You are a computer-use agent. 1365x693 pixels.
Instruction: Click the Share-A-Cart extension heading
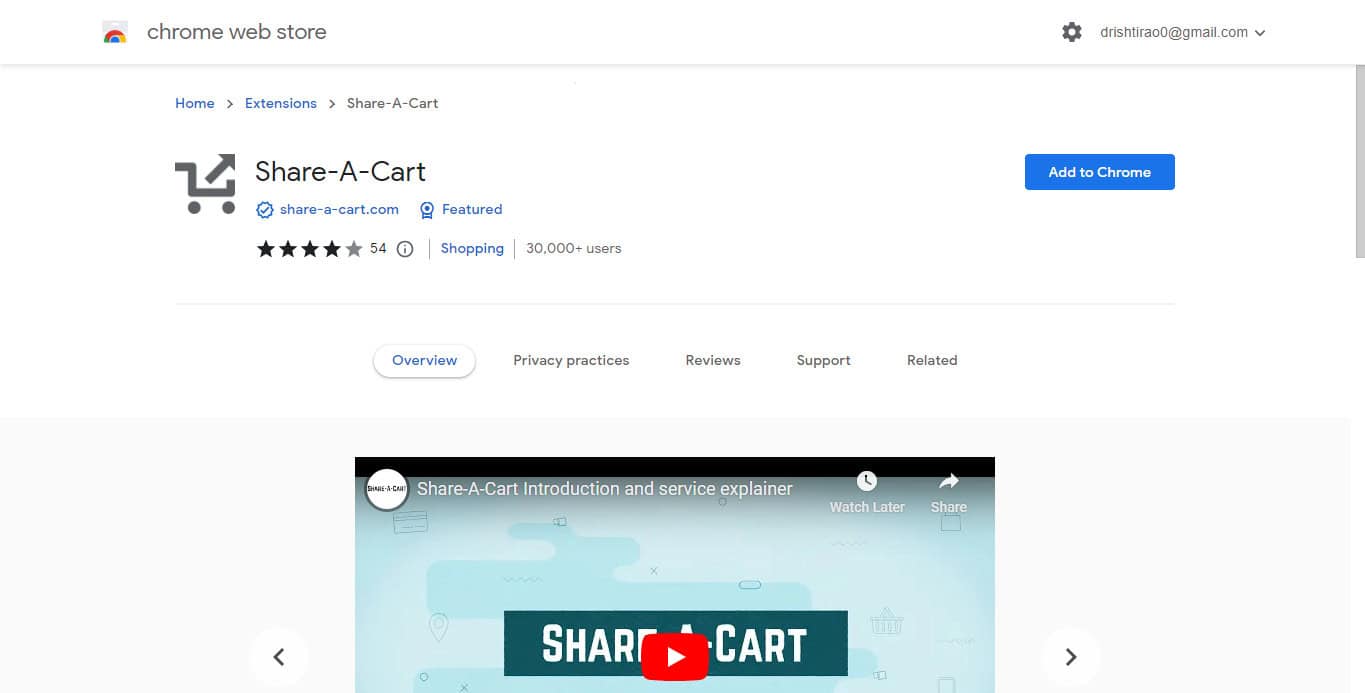tap(341, 172)
